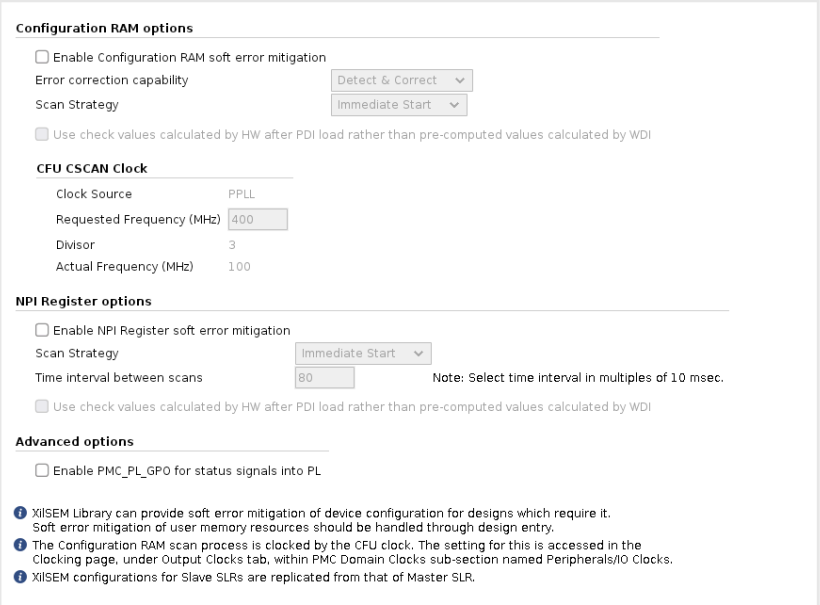820x605 pixels.
Task: Open NPI Register Scan Strategy dropdown
Action: (363, 353)
